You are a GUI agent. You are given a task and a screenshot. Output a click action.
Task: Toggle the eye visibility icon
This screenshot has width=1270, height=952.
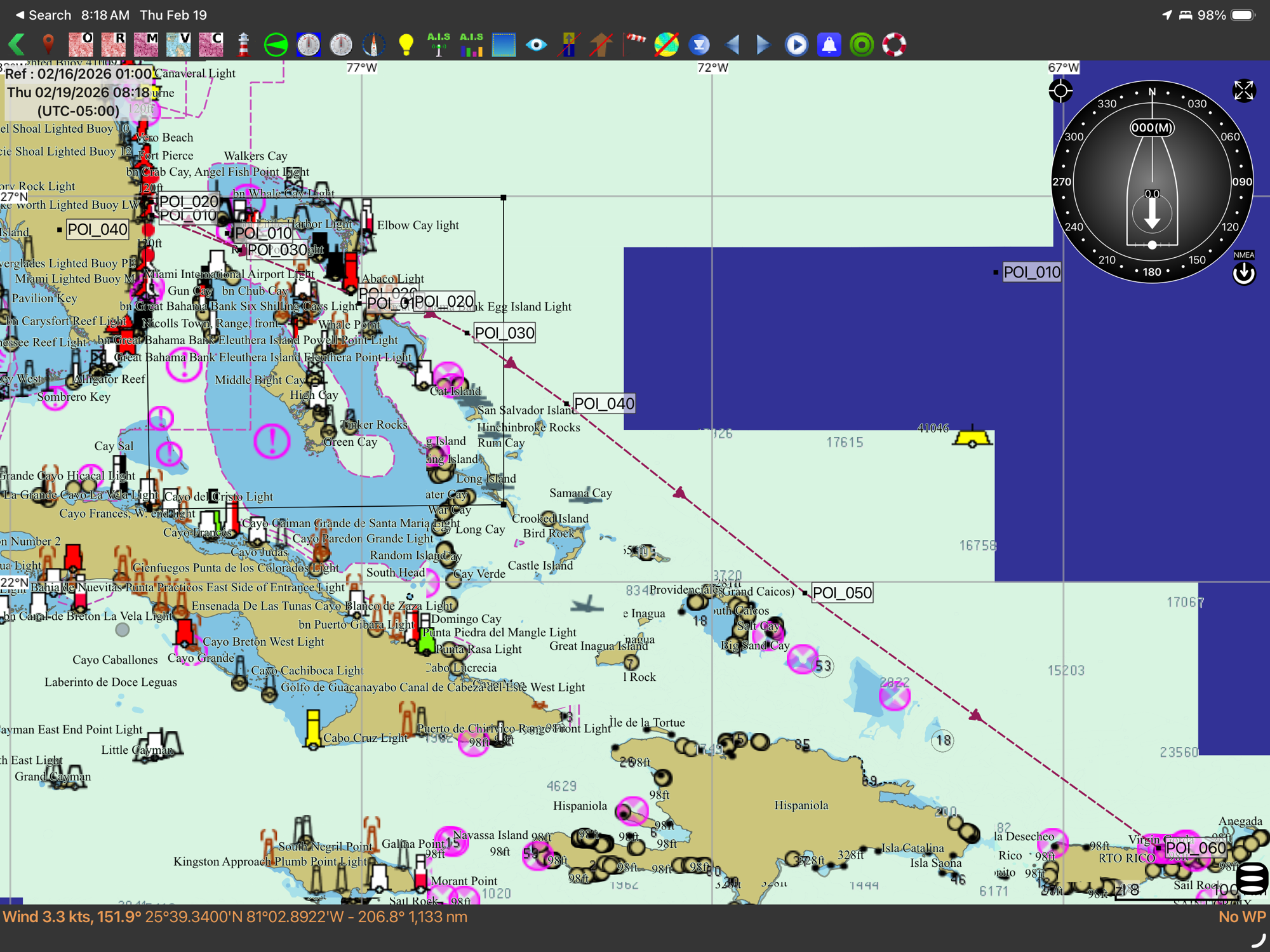tap(536, 44)
